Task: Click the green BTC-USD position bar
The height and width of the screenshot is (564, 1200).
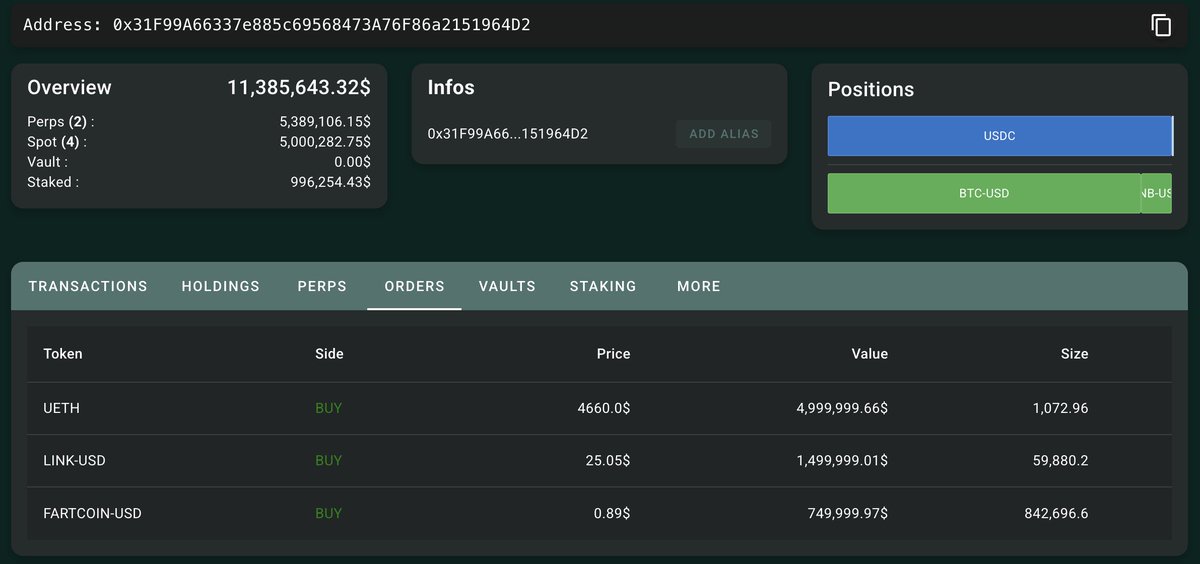Action: coord(984,193)
